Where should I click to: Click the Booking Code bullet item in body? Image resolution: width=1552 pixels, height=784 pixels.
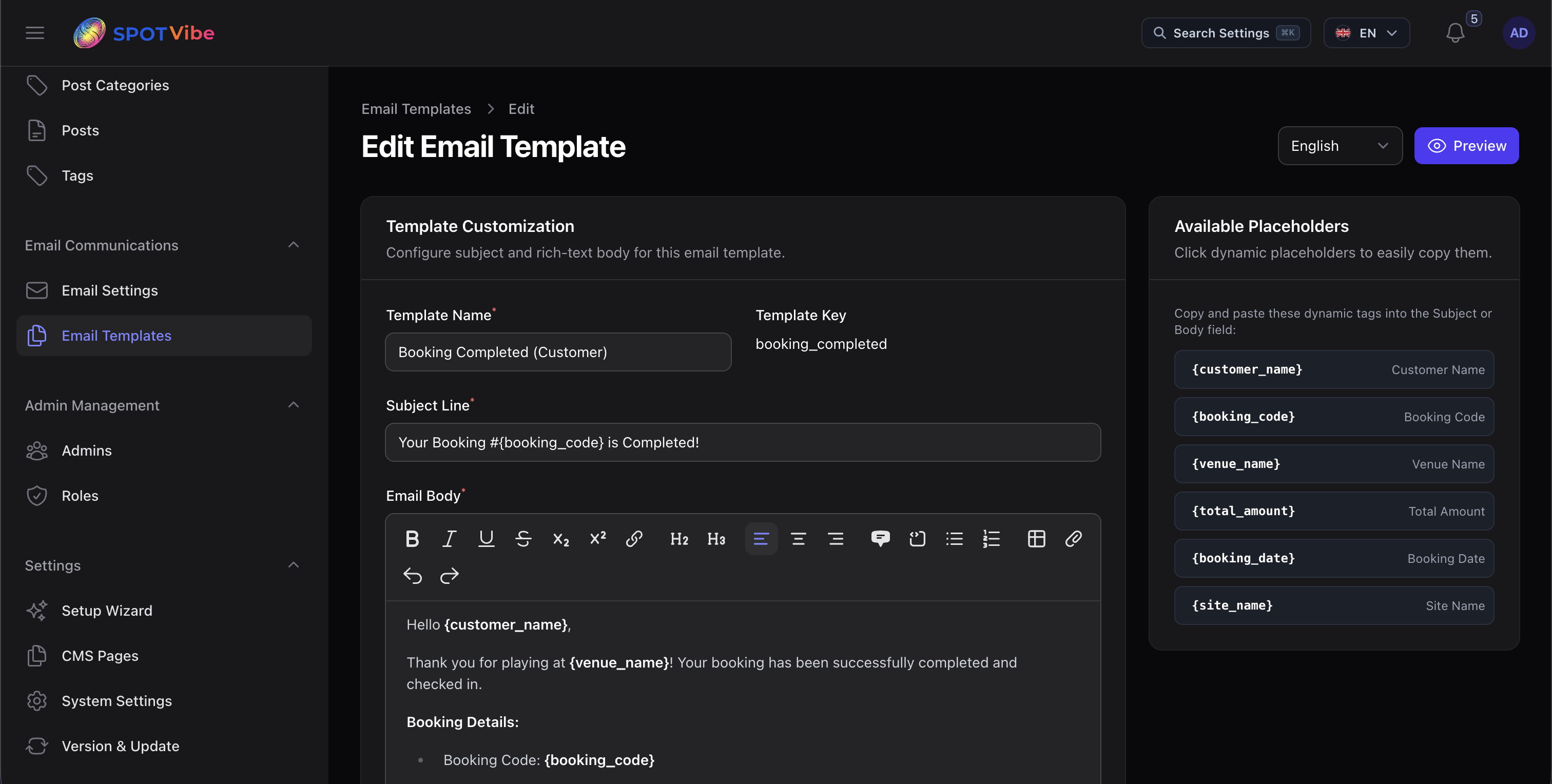(549, 760)
